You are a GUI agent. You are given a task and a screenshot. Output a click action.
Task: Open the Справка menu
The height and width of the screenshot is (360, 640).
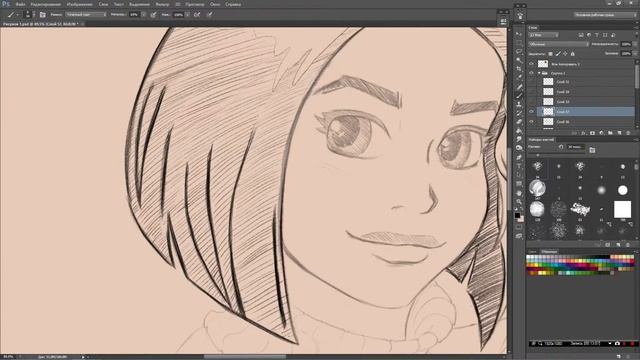233,4
